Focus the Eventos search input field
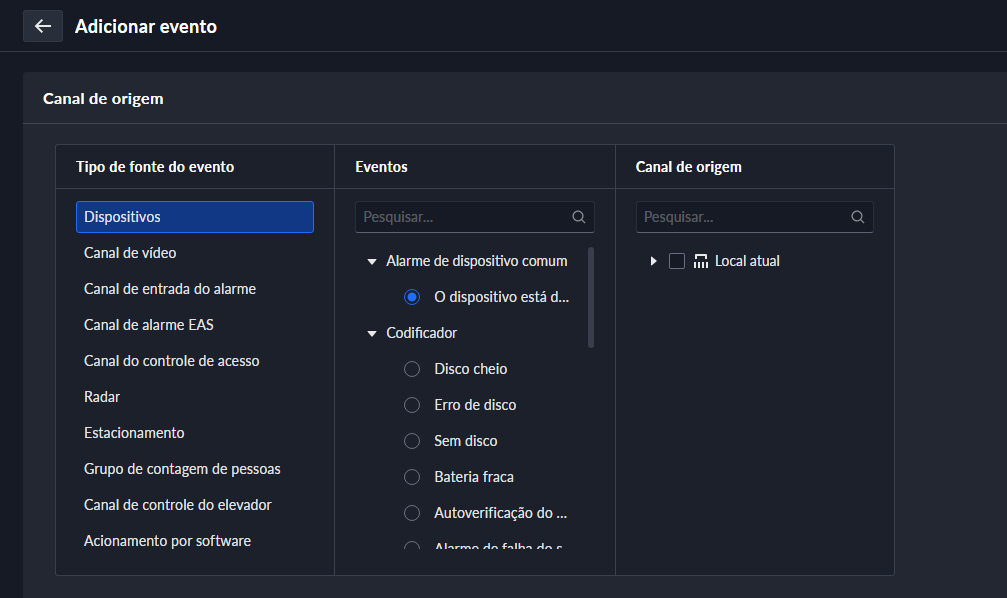This screenshot has width=1007, height=598. tap(463, 217)
